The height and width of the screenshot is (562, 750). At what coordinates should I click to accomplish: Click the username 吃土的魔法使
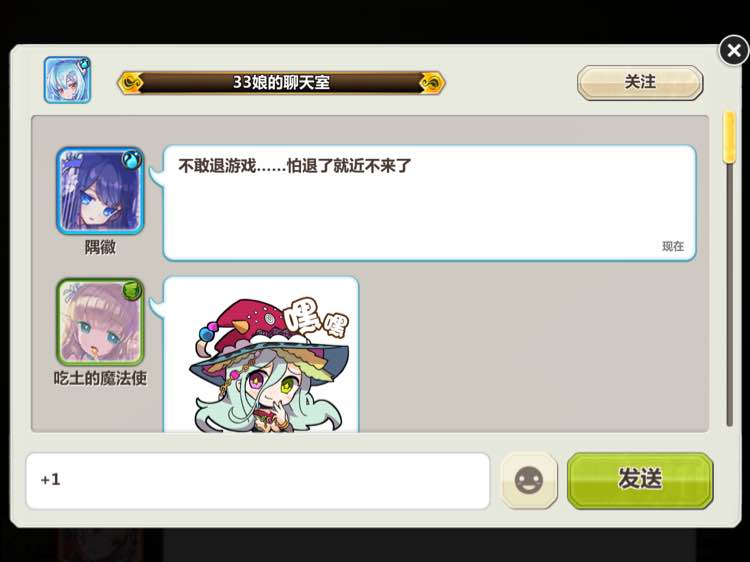[x=100, y=378]
